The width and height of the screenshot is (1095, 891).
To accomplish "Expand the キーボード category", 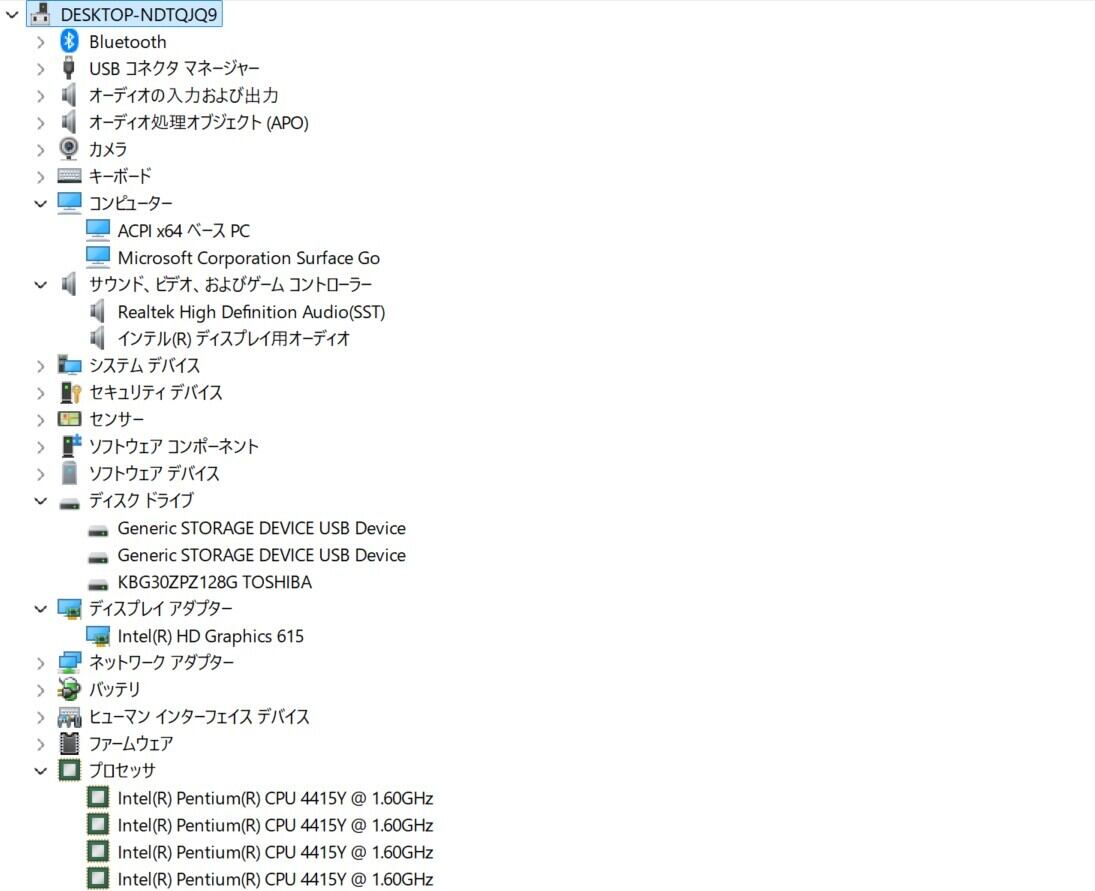I will click(41, 177).
